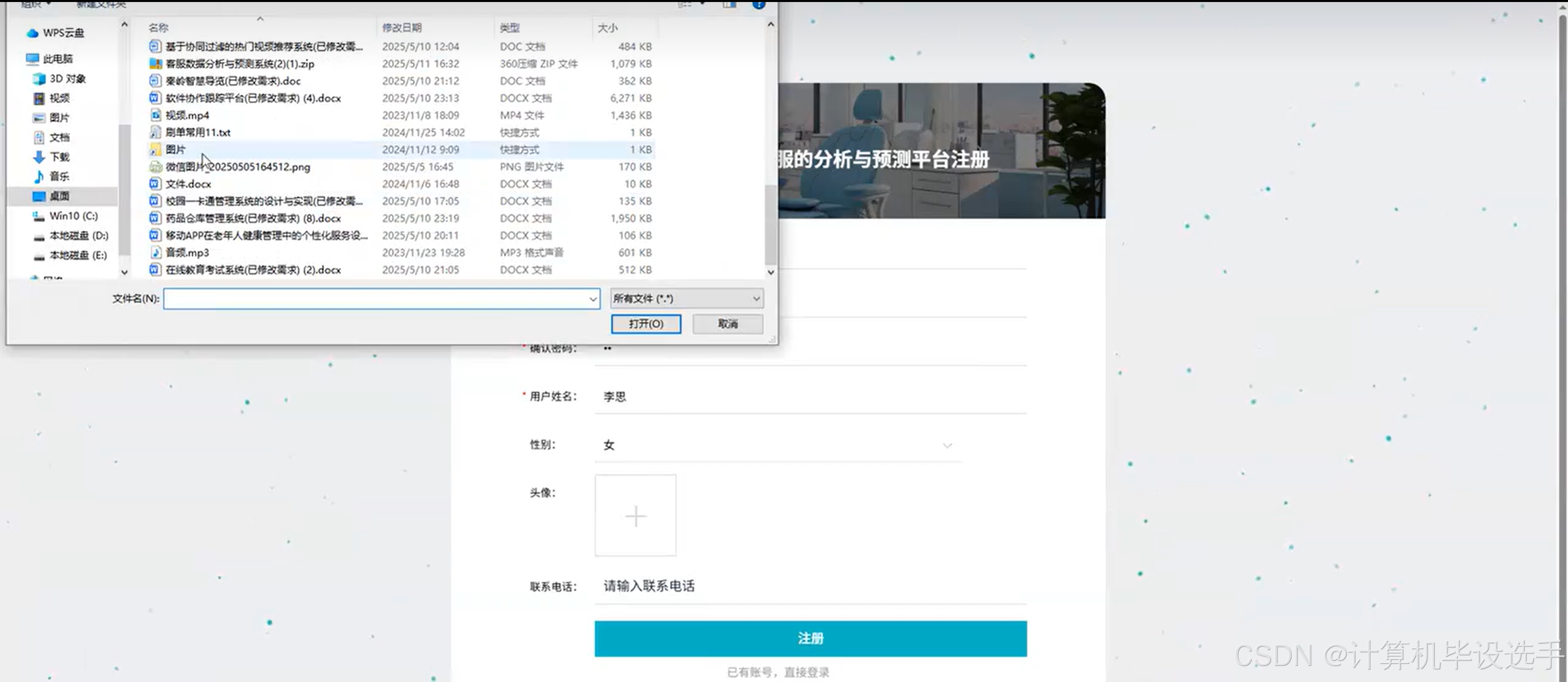Screen dimensions: 1568x682
Task: Click icon of 秦岭智慧导览 doc
Action: [x=155, y=80]
